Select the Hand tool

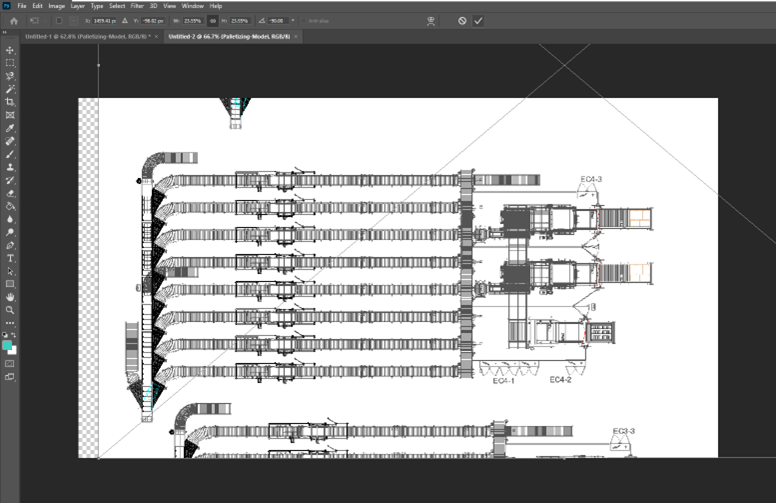coord(10,297)
